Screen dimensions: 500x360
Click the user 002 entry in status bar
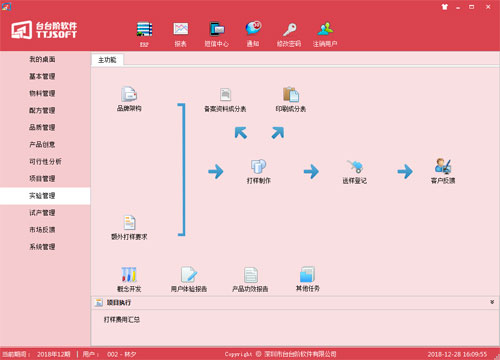coord(122,354)
